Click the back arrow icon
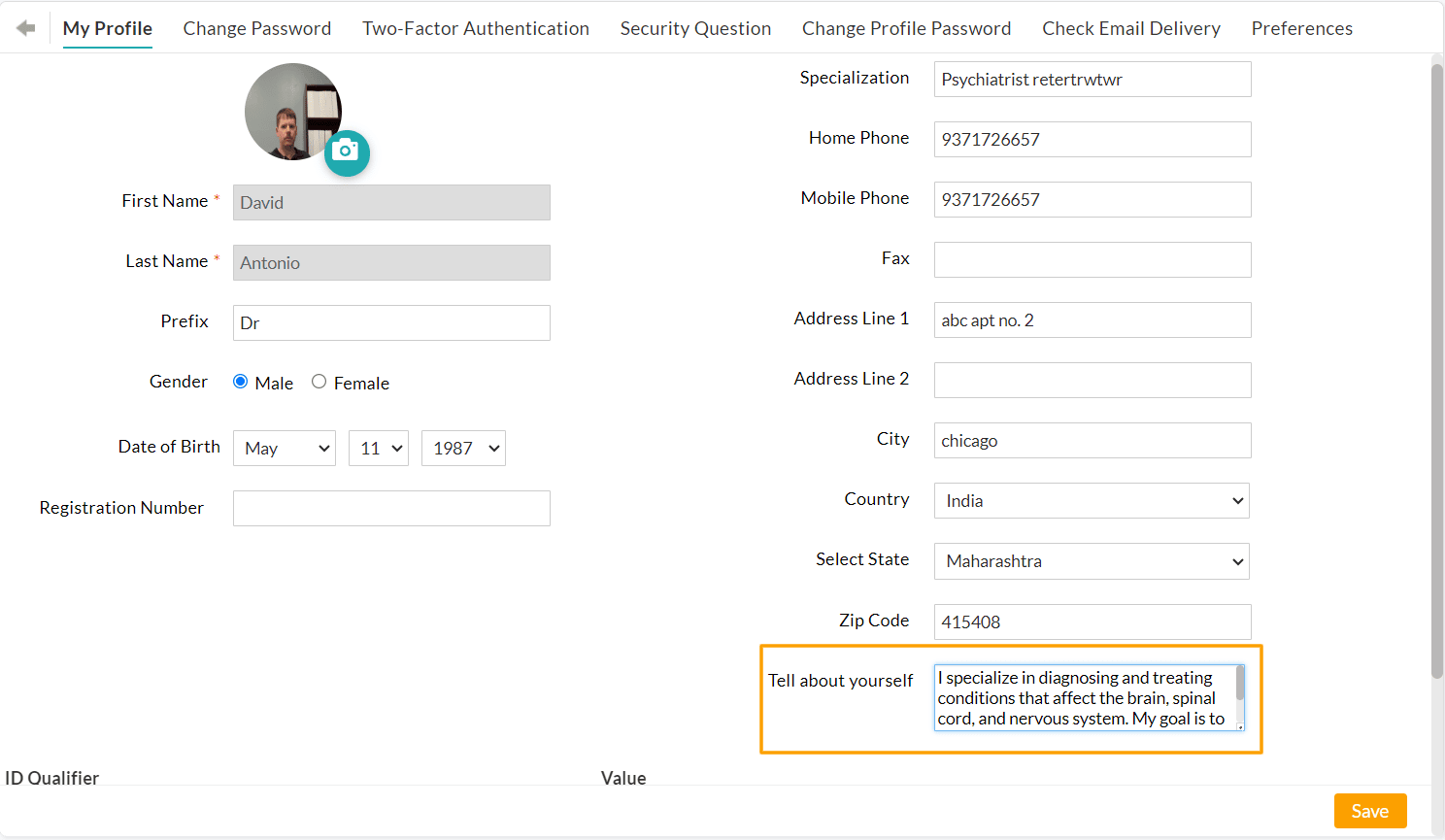 tap(26, 28)
